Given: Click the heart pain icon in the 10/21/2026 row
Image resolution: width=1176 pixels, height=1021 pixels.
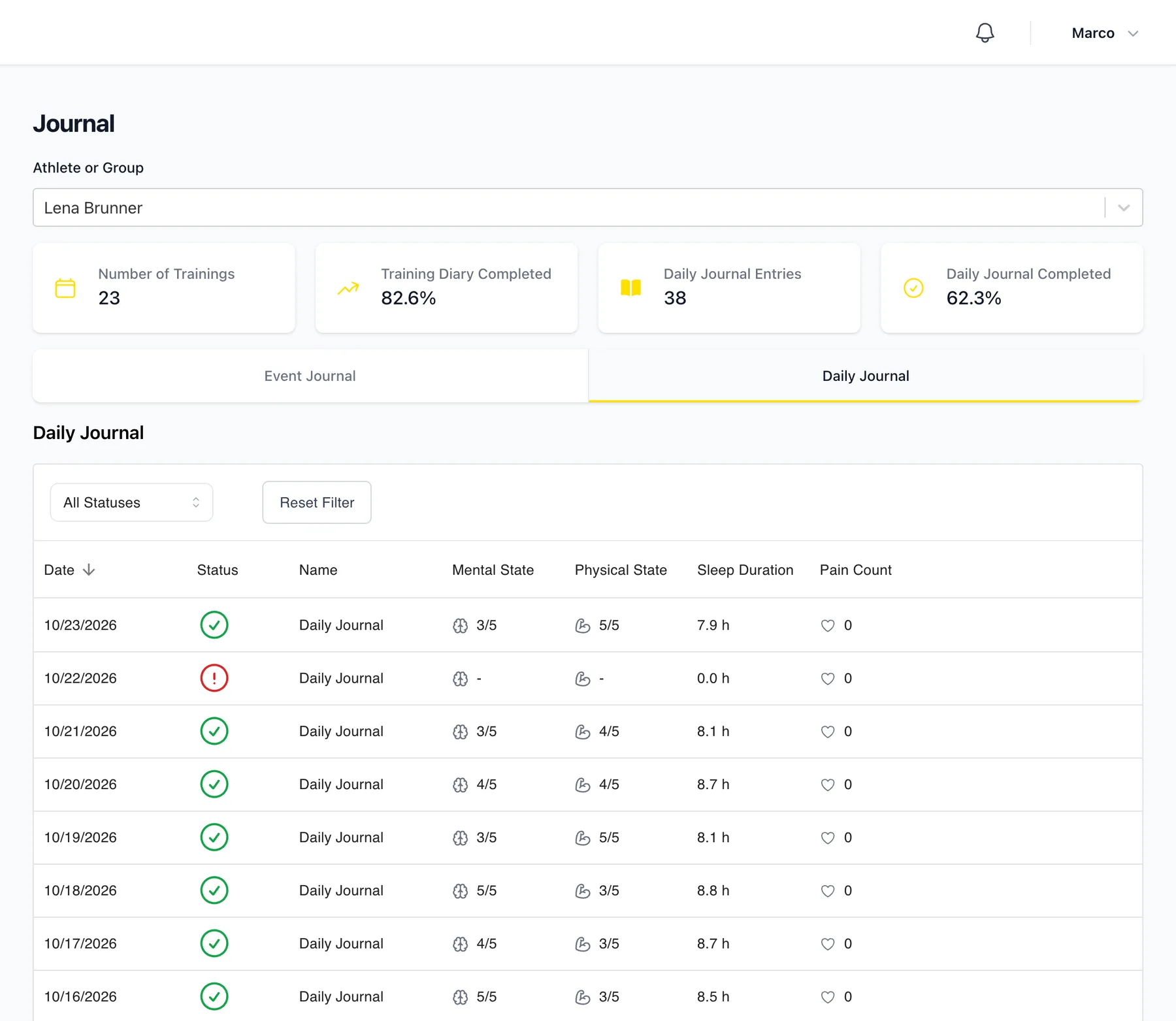Looking at the screenshot, I should [828, 732].
